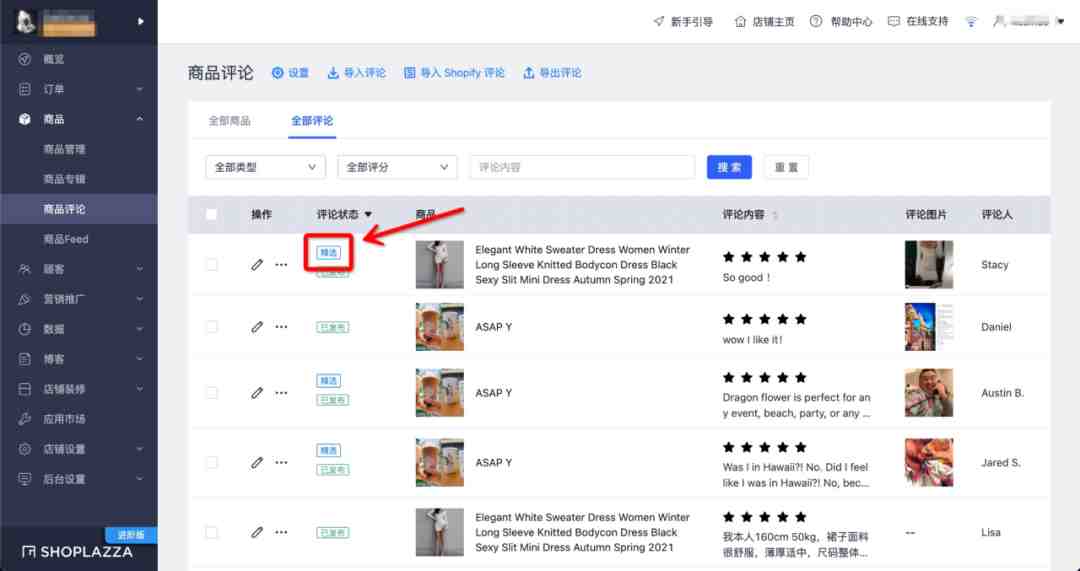Click the 导出评论 upload icon
1080x571 pixels.
[529, 73]
